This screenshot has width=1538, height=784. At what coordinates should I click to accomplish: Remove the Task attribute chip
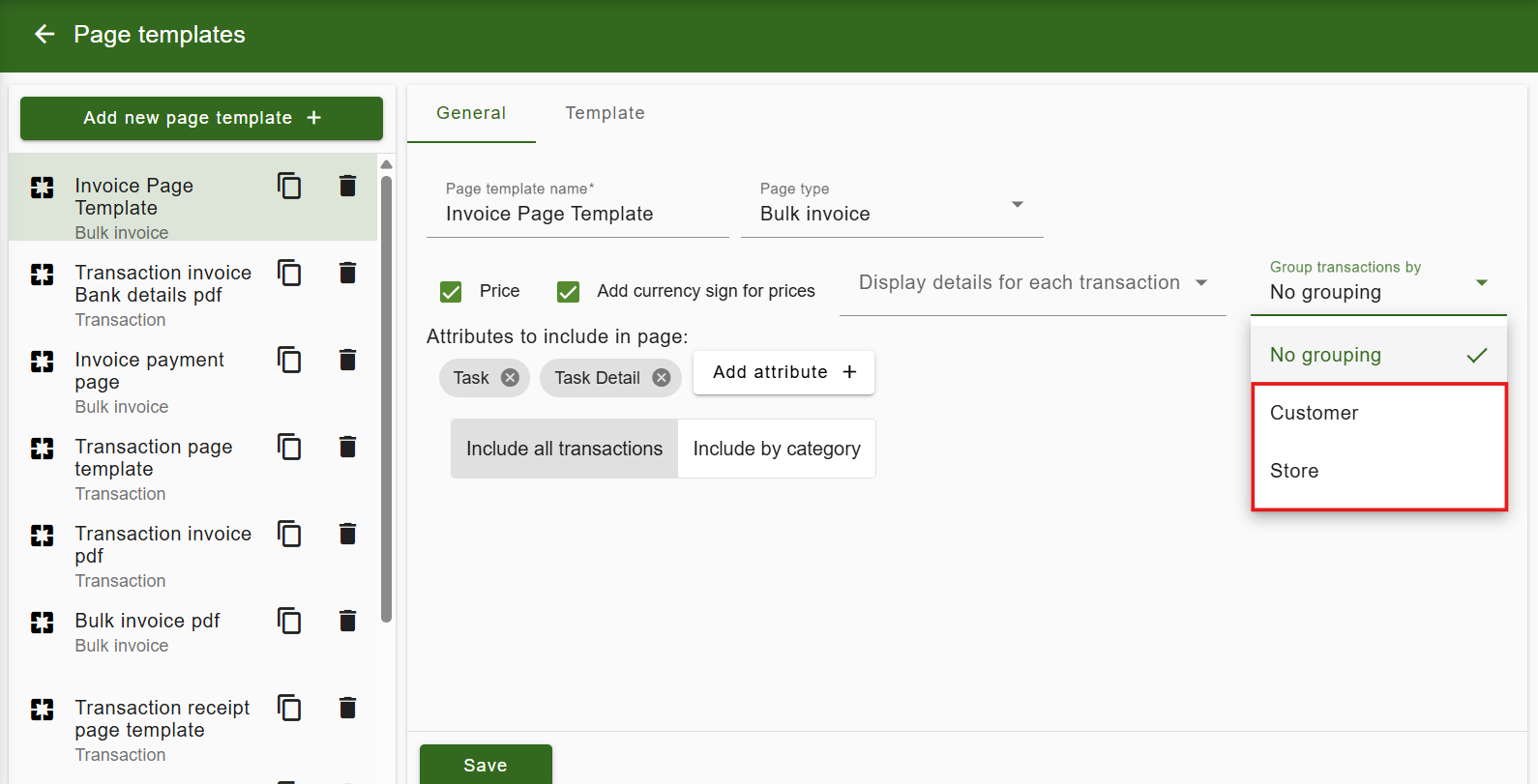(x=510, y=378)
